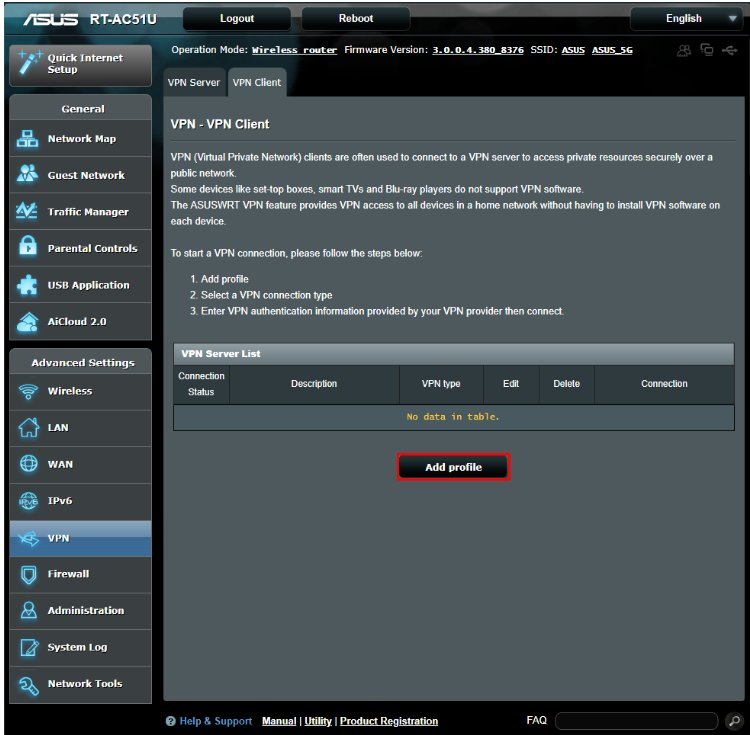The height and width of the screenshot is (735, 750).
Task: Click the WAN globe icon
Action: pyautogui.click(x=28, y=463)
